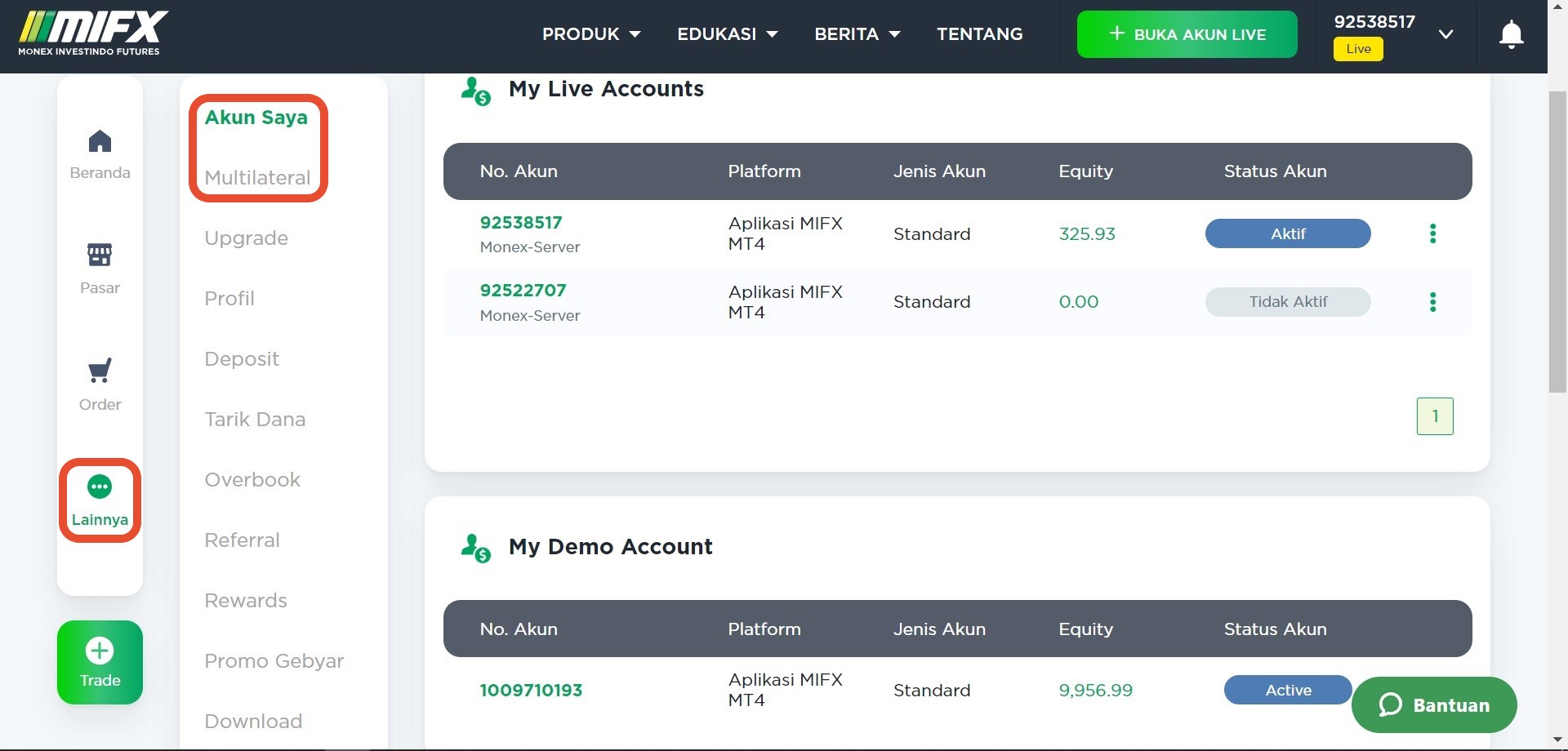Open Tarik Dana in side menu
Screen dimensions: 1568x751
(255, 420)
